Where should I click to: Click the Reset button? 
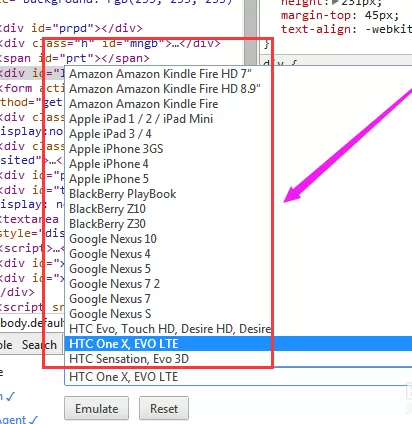click(x=164, y=408)
